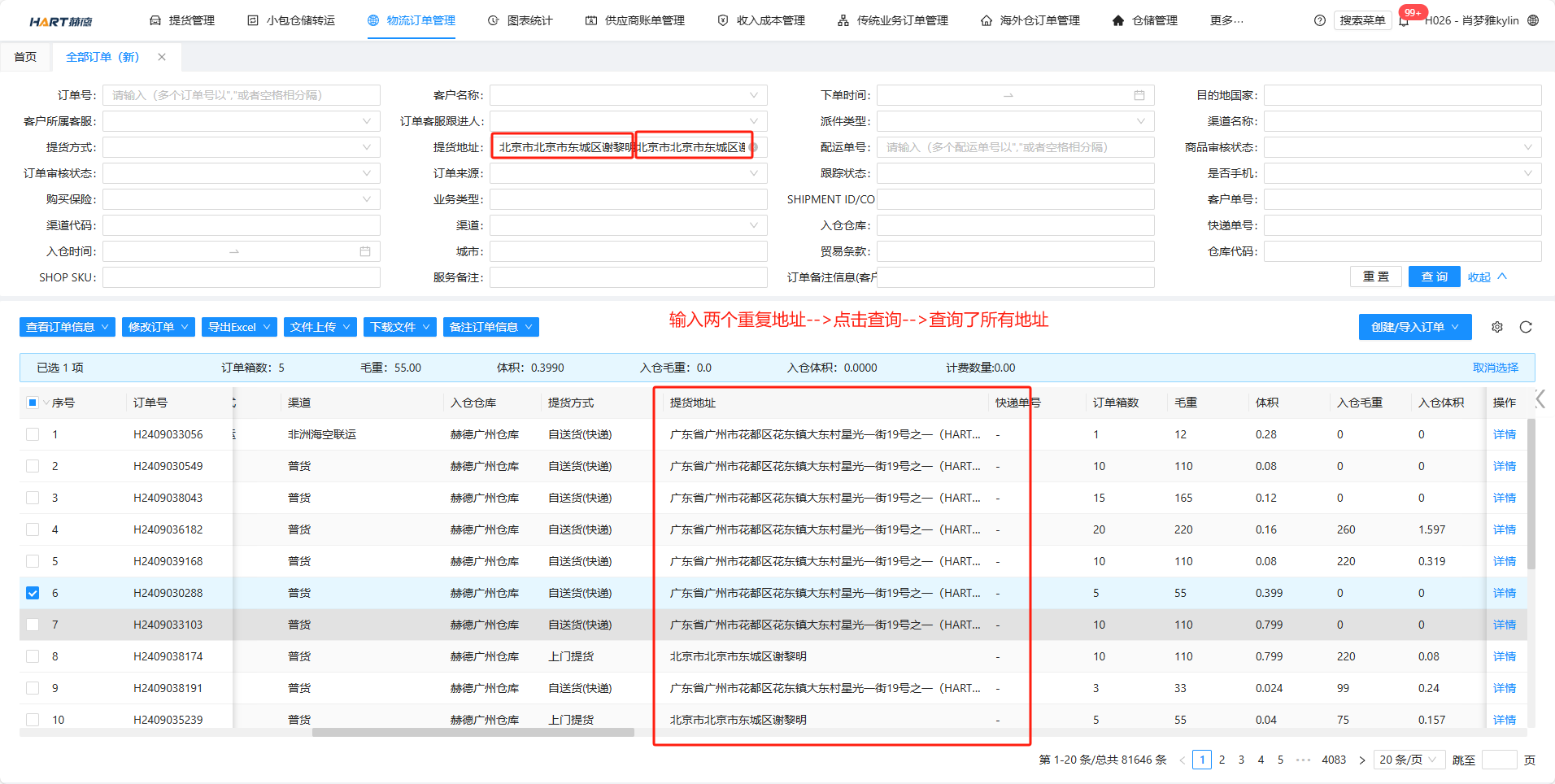
Task: Open the notification bell with 99+ badge
Action: (x=1405, y=20)
